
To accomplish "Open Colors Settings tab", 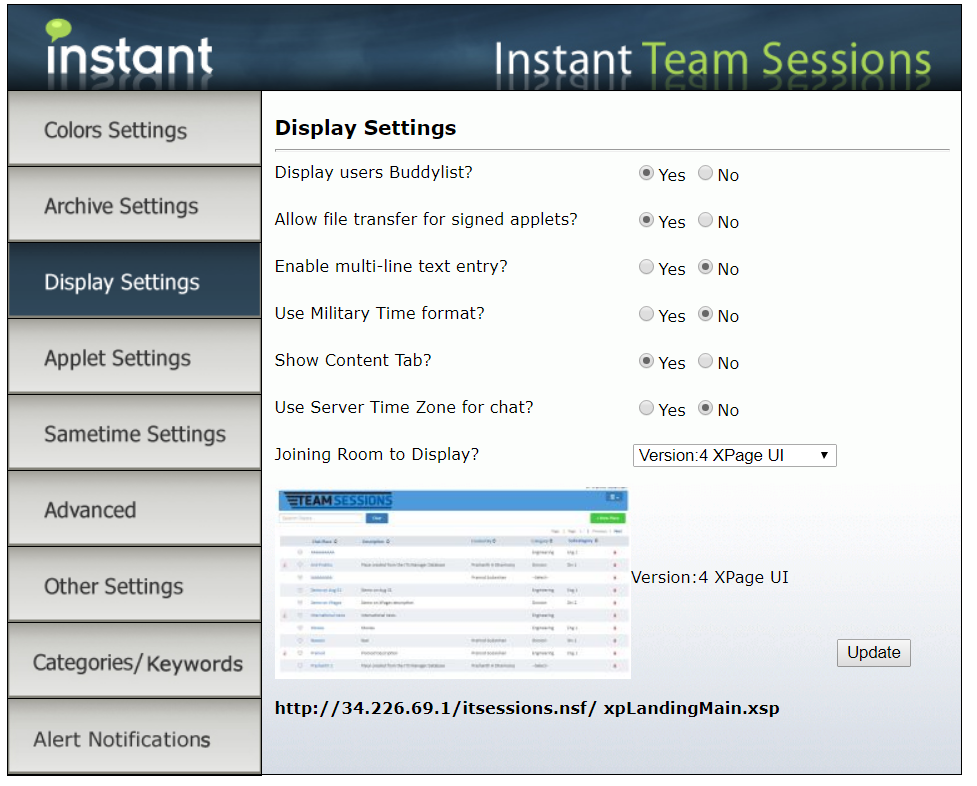I will click(x=135, y=129).
